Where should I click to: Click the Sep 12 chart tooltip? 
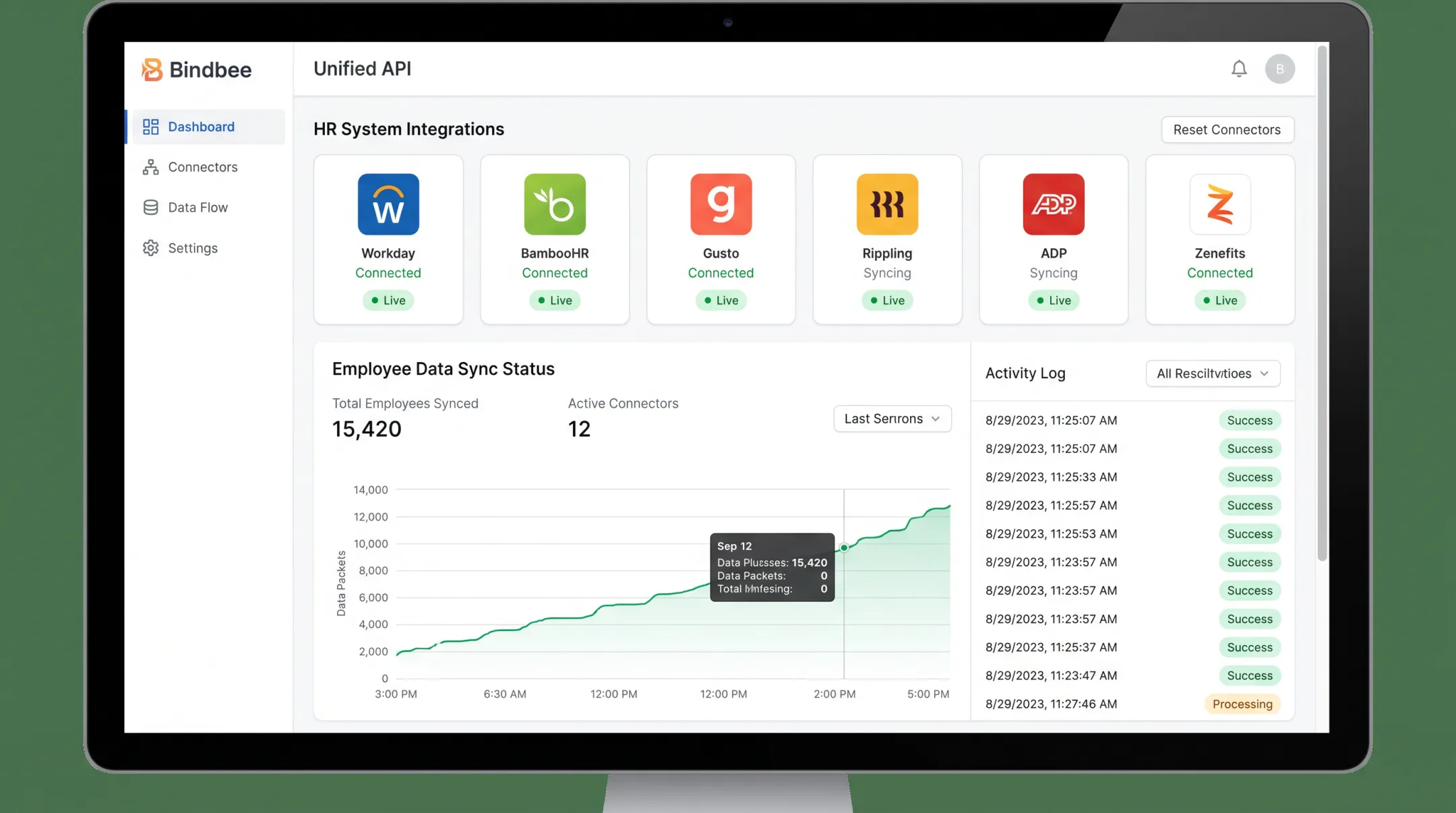pyautogui.click(x=772, y=567)
